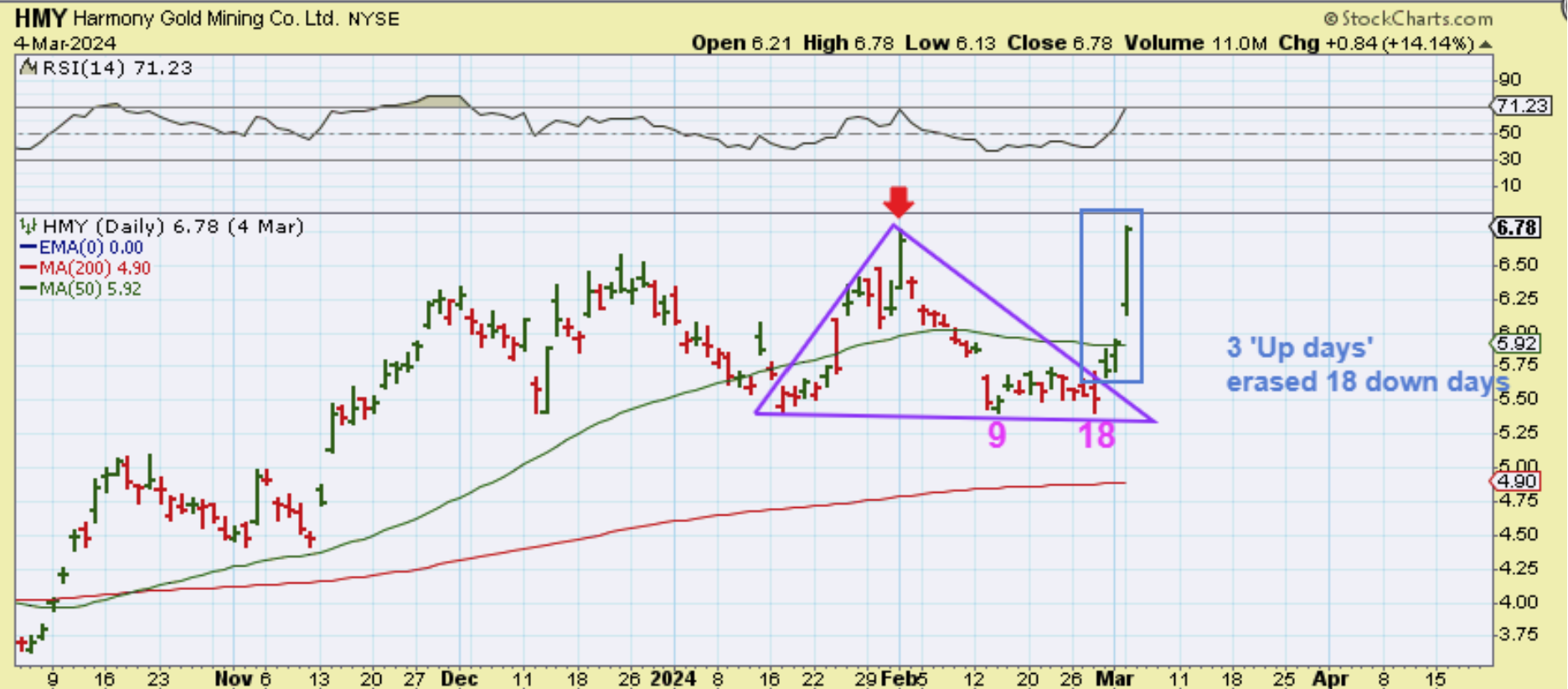Click the Volume 11.0M value

[x=1195, y=43]
